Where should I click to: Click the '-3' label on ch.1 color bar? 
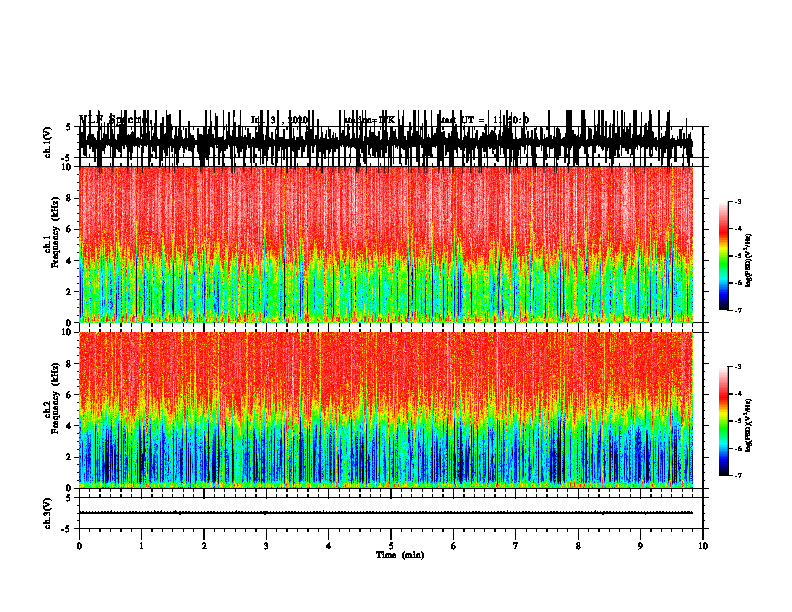738,202
